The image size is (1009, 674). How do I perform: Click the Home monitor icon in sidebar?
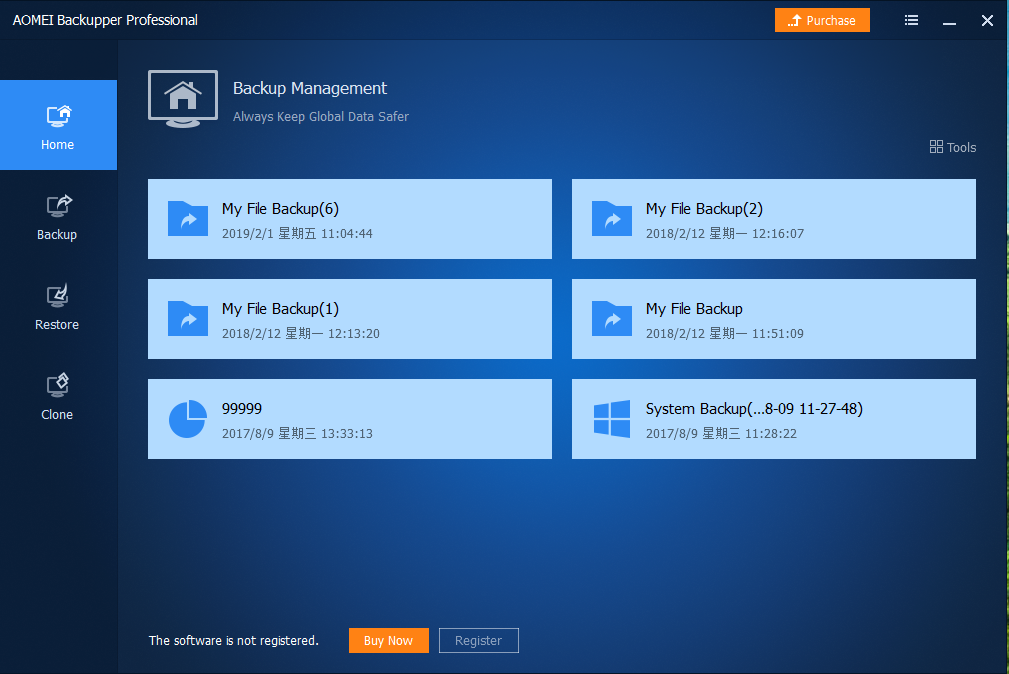pyautogui.click(x=58, y=115)
